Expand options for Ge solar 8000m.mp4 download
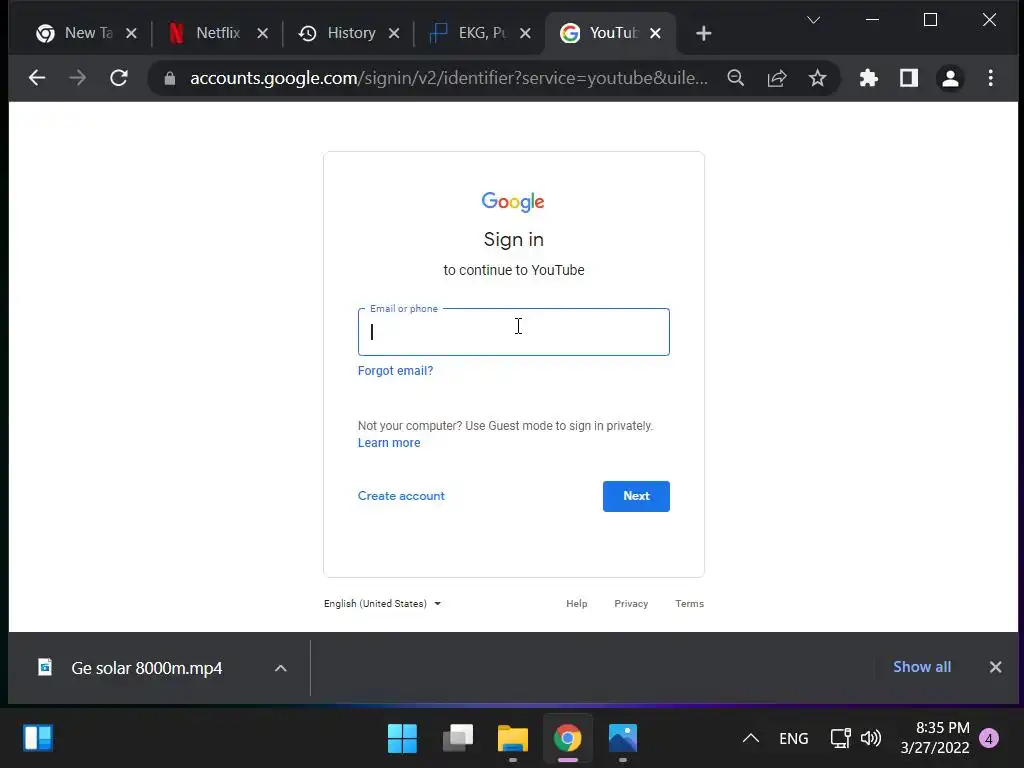 pos(281,668)
